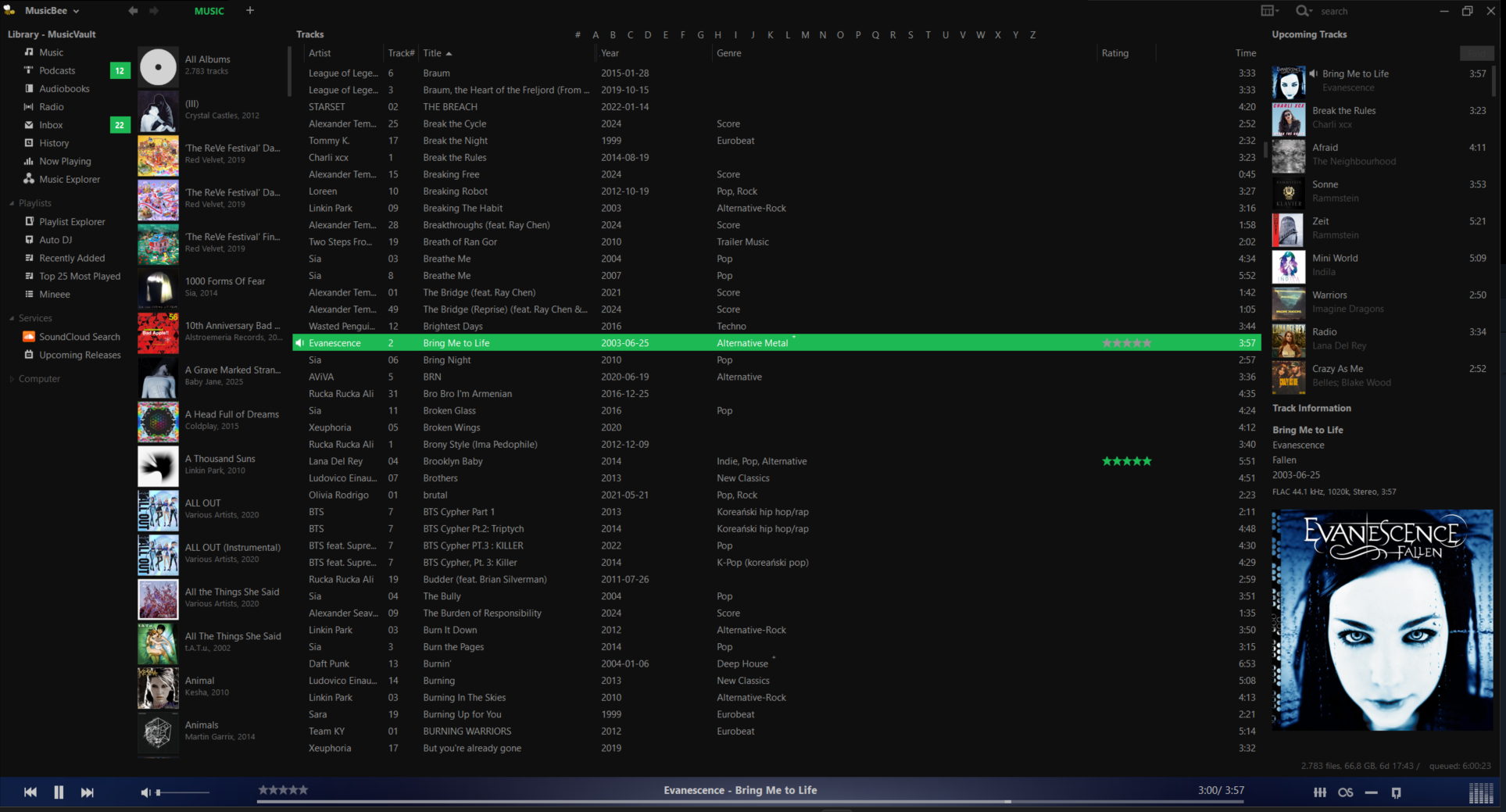
Task: Open the equalizer from the player bar
Action: coord(1320,792)
